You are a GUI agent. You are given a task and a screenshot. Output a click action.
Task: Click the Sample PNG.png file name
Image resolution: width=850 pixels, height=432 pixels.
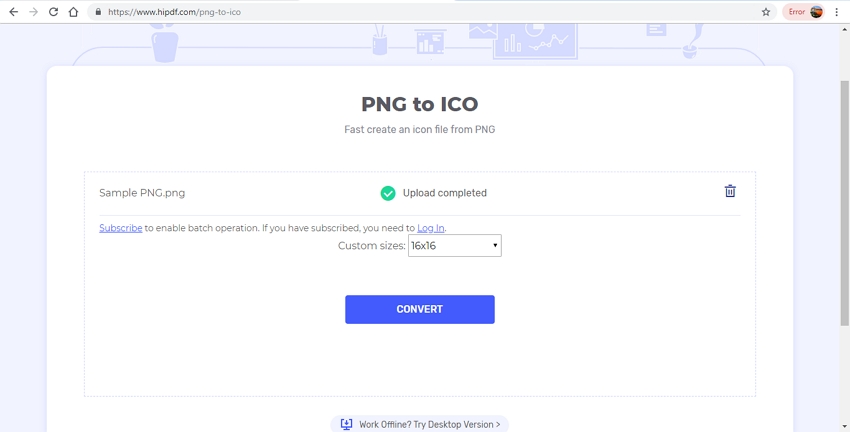[142, 193]
